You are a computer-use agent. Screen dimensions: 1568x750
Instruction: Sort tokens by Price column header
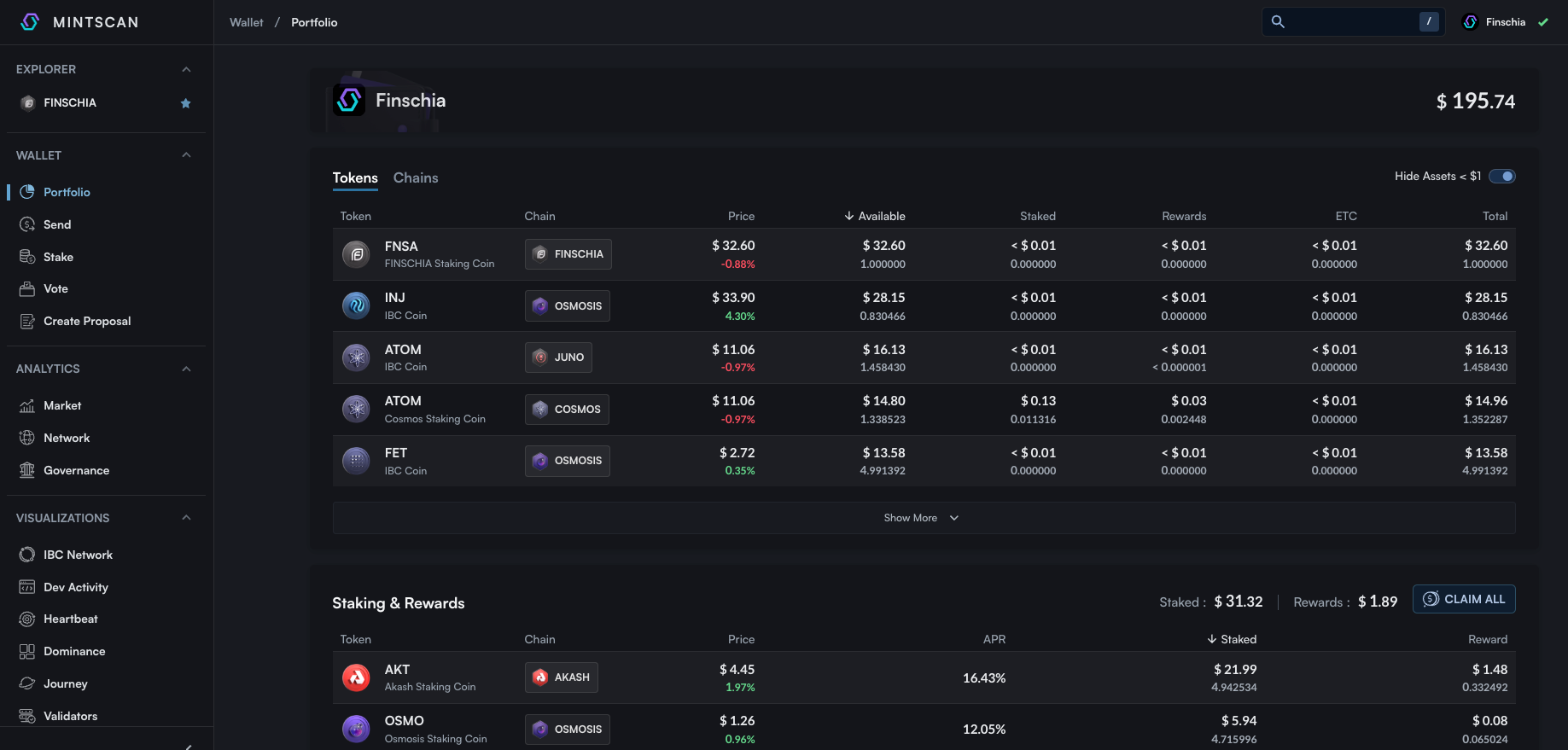tap(741, 216)
